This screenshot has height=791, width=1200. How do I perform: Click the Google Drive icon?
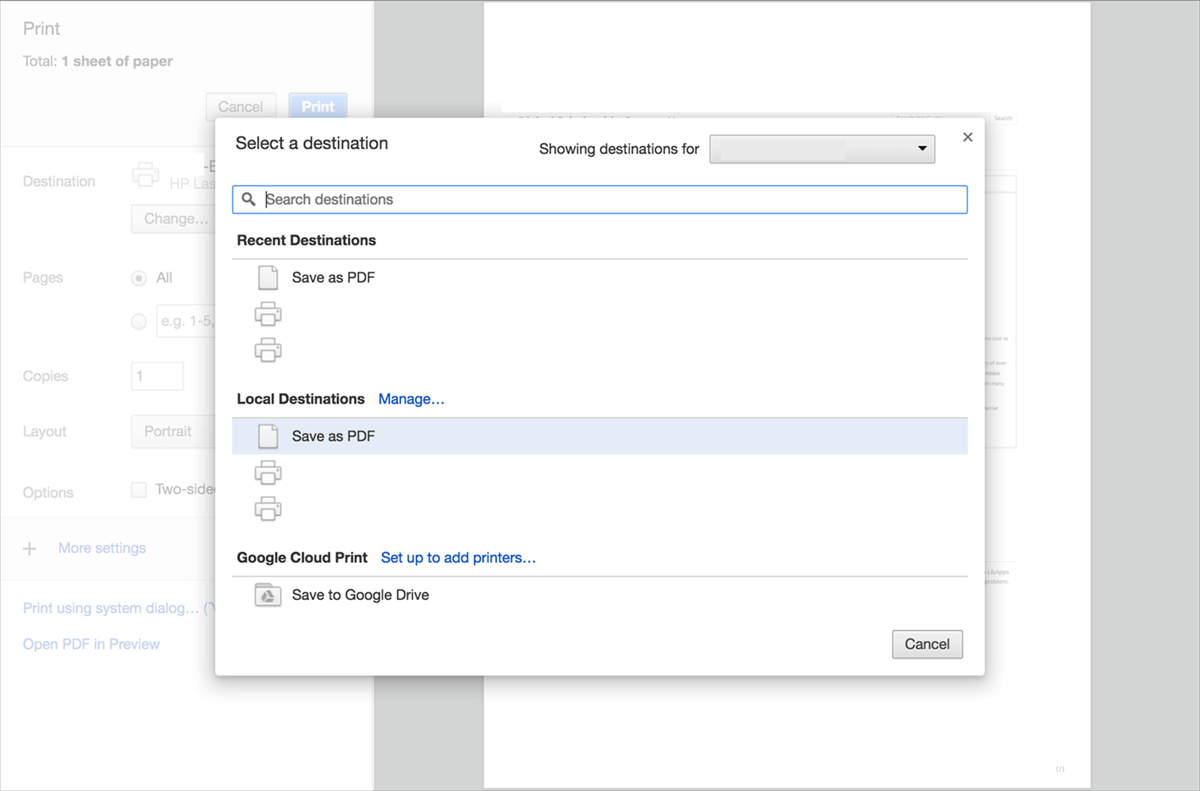268,595
